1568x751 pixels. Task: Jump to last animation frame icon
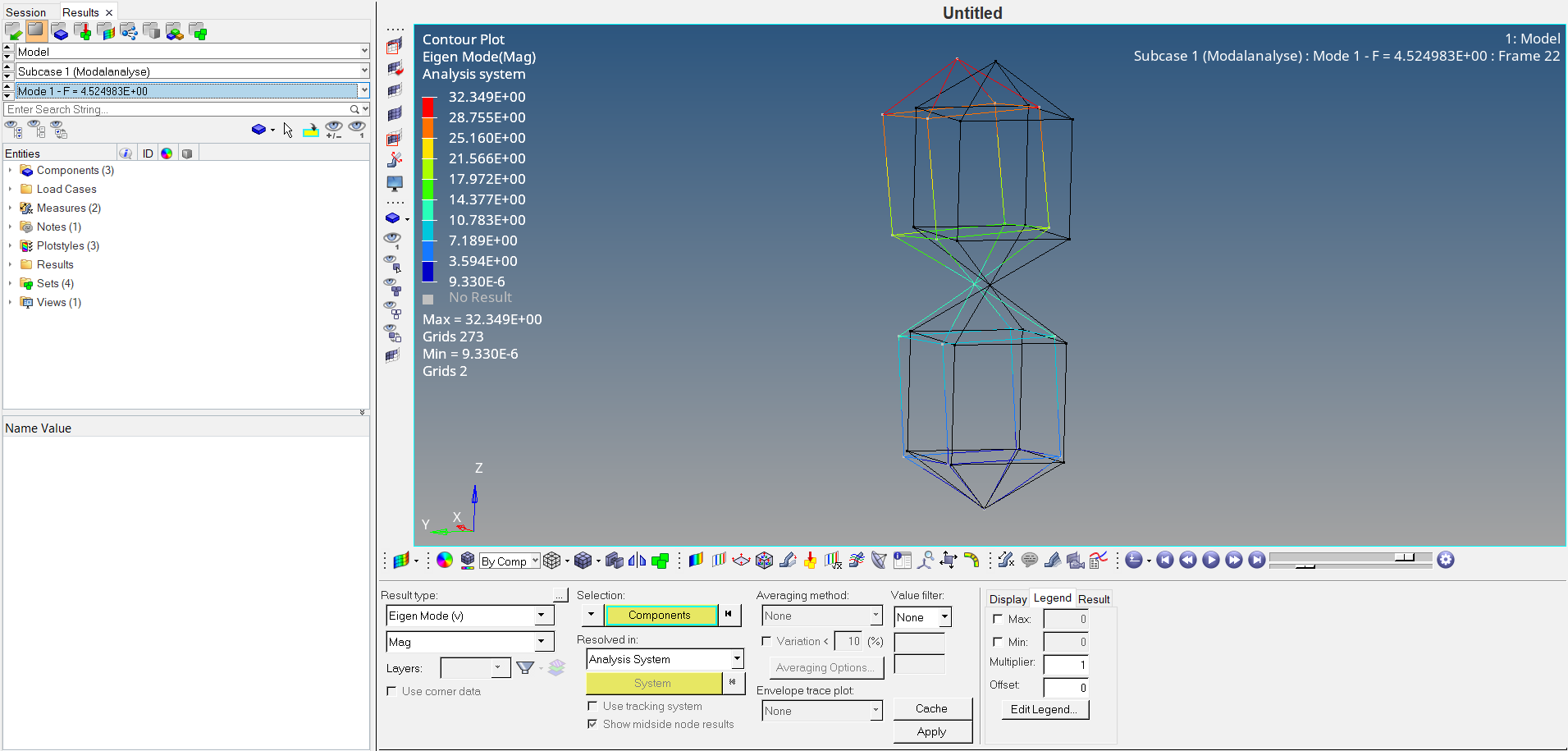coord(1257,560)
